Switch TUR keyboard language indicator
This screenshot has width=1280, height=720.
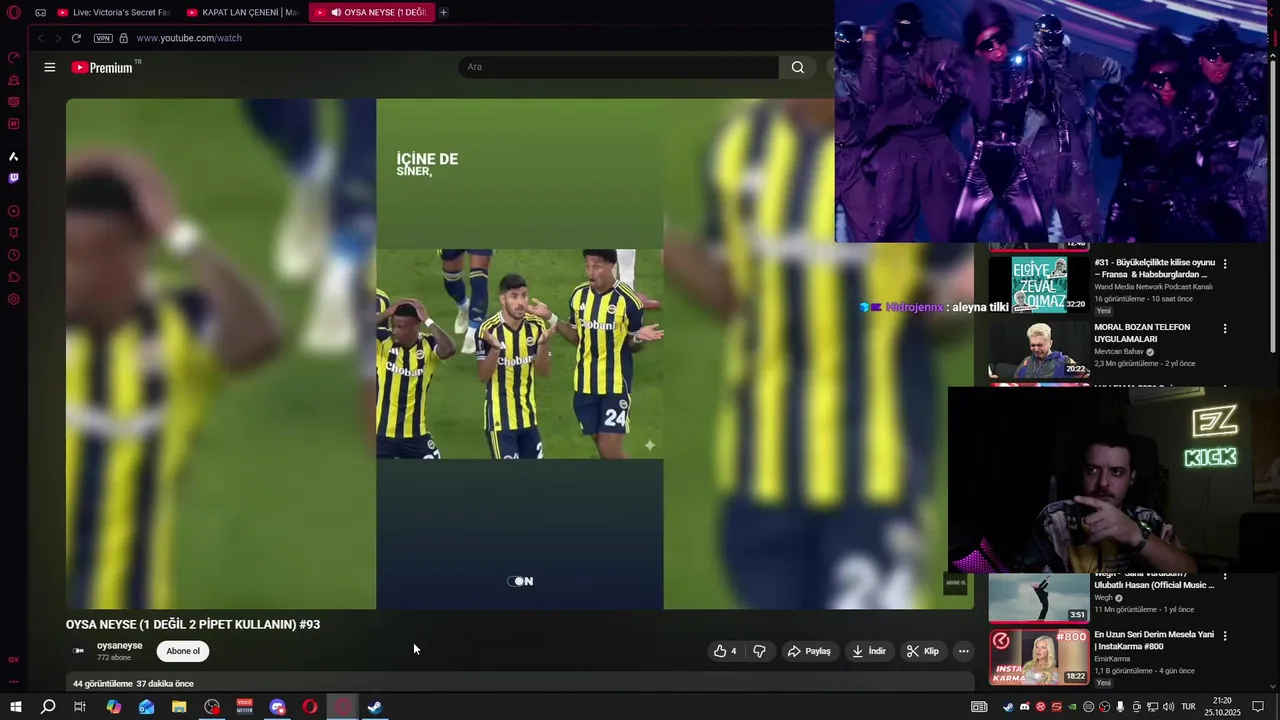(1189, 707)
